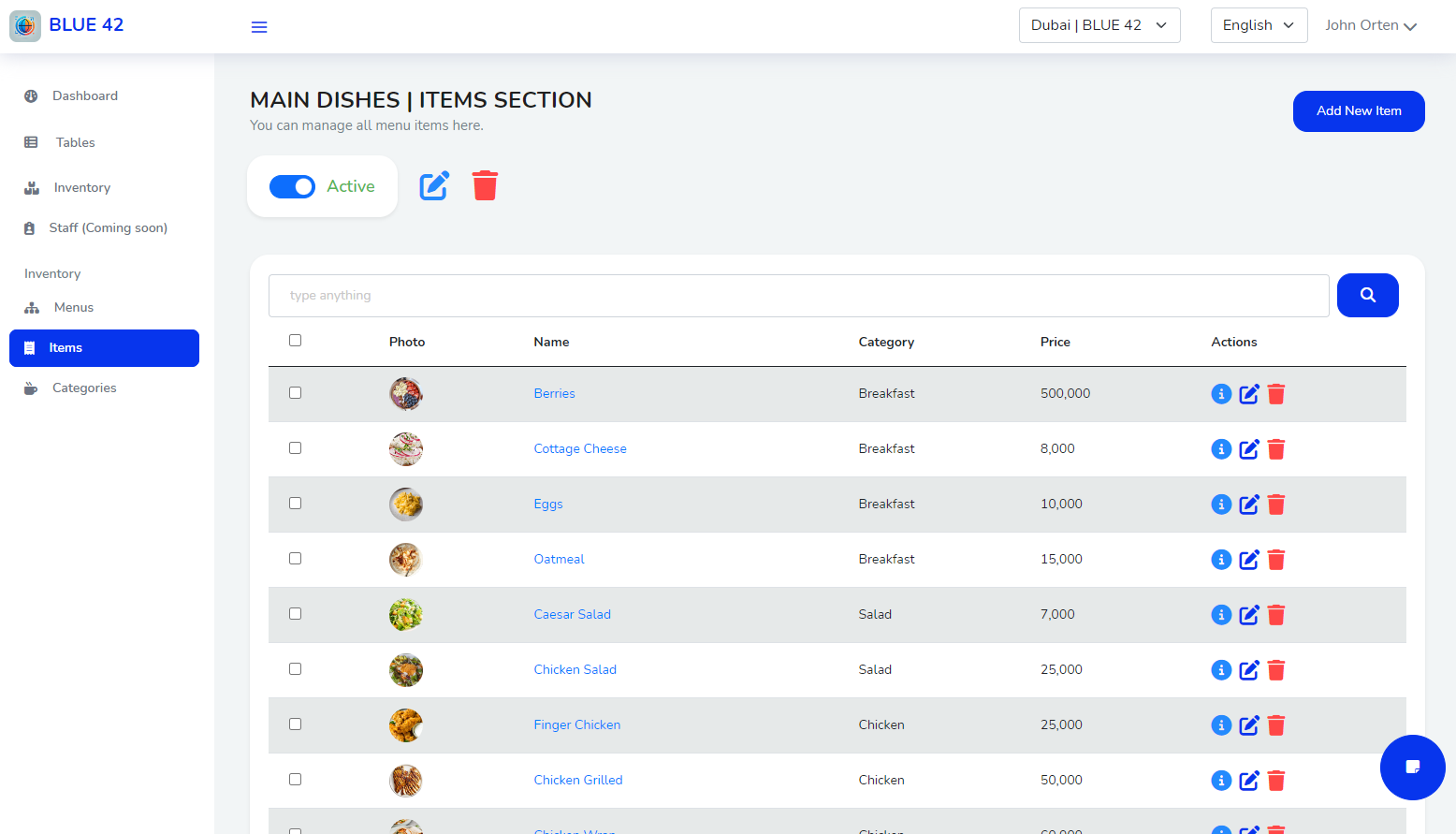Open Categories from the sidebar
This screenshot has width=1456, height=834.
[x=84, y=388]
